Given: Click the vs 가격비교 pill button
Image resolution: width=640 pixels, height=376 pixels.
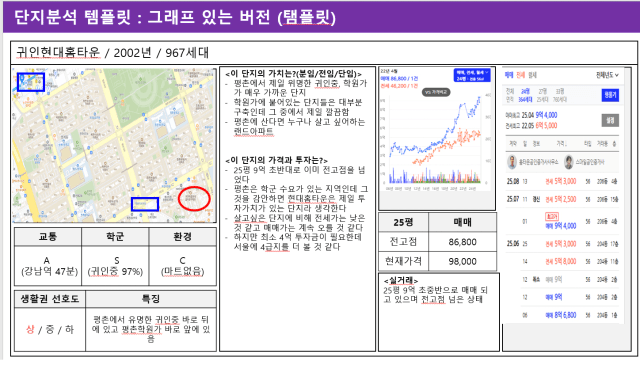Looking at the screenshot, I should click(436, 92).
